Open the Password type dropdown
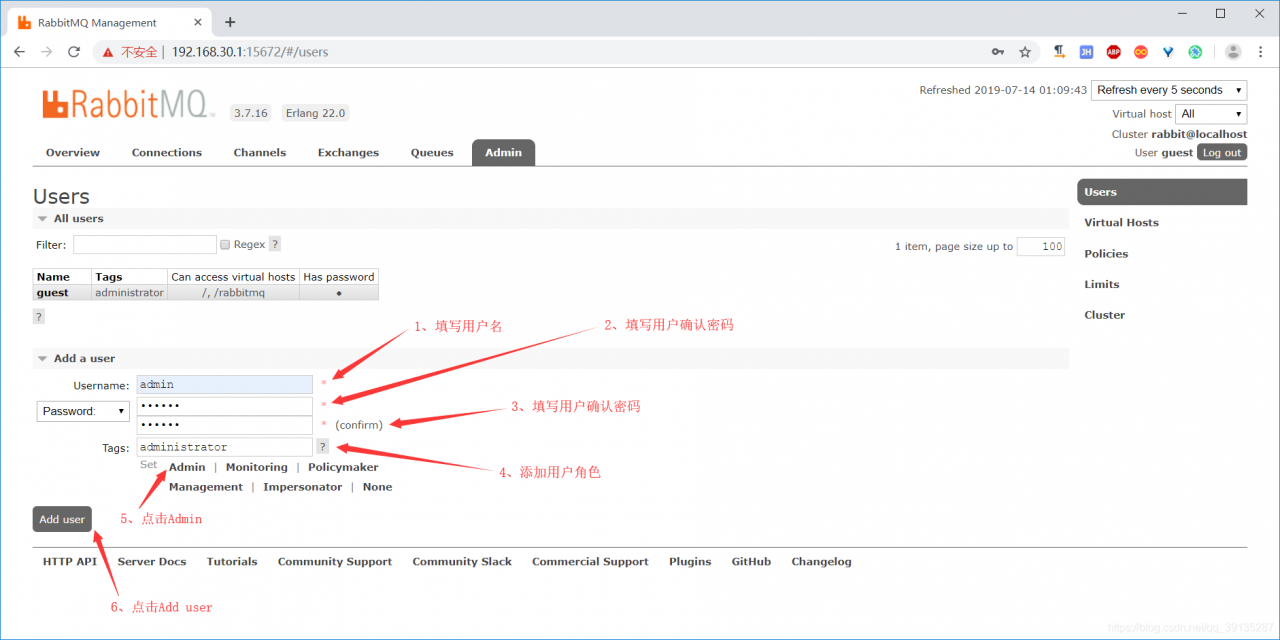 [x=83, y=411]
